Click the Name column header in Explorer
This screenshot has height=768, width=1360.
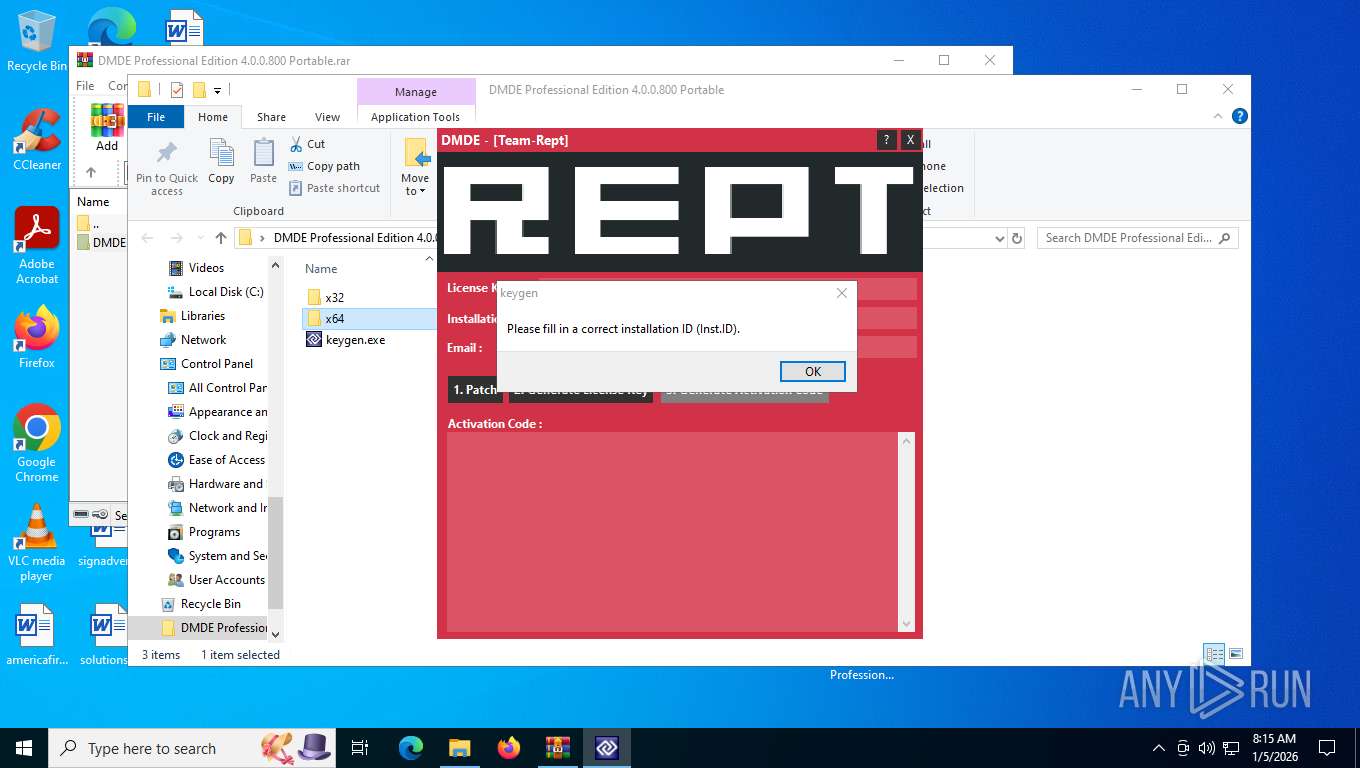[321, 269]
